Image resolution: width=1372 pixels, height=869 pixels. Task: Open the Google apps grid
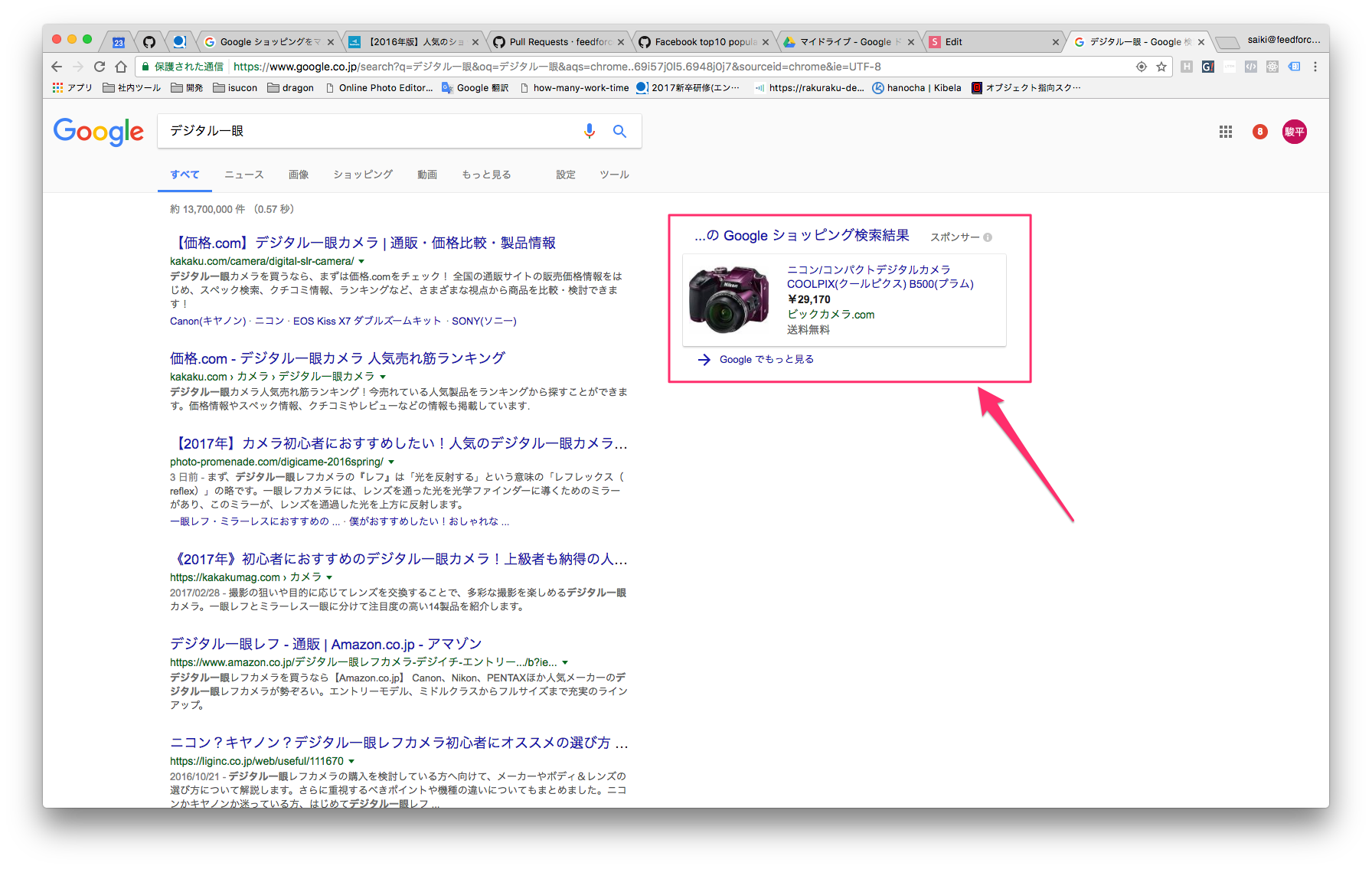point(1226,132)
